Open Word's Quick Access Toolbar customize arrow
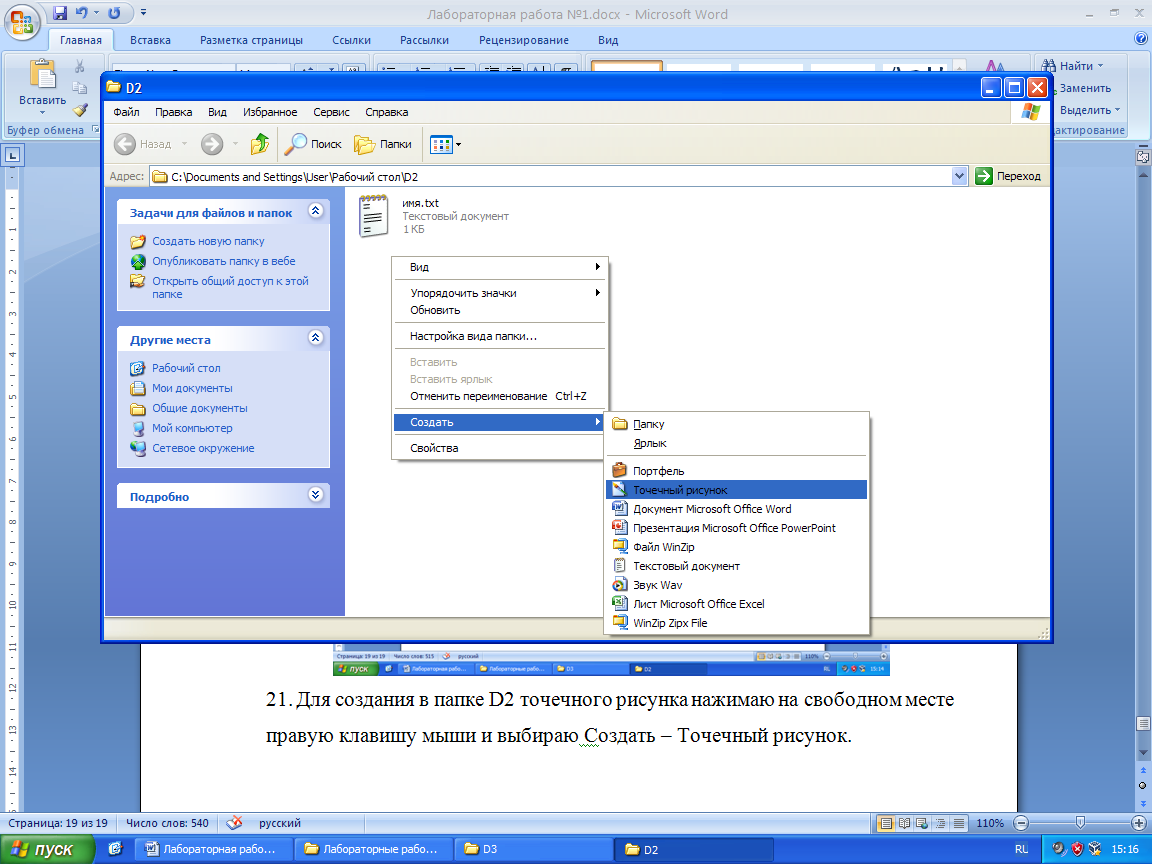Image resolution: width=1152 pixels, height=864 pixels. click(143, 13)
